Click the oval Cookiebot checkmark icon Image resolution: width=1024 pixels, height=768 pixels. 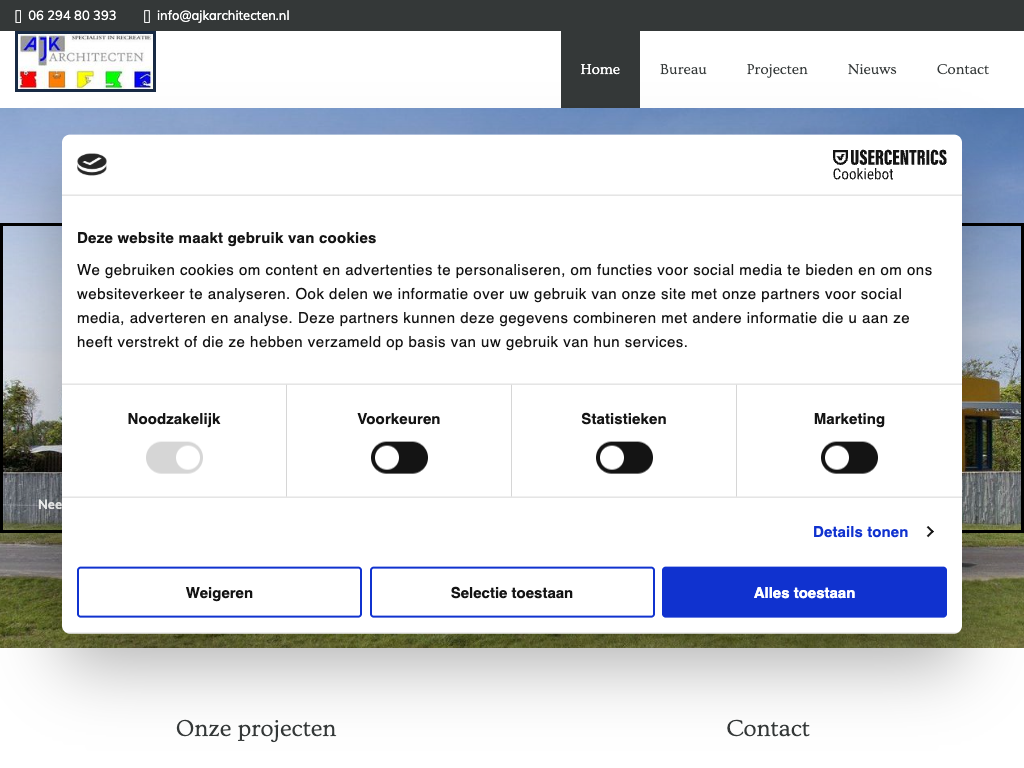coord(92,165)
